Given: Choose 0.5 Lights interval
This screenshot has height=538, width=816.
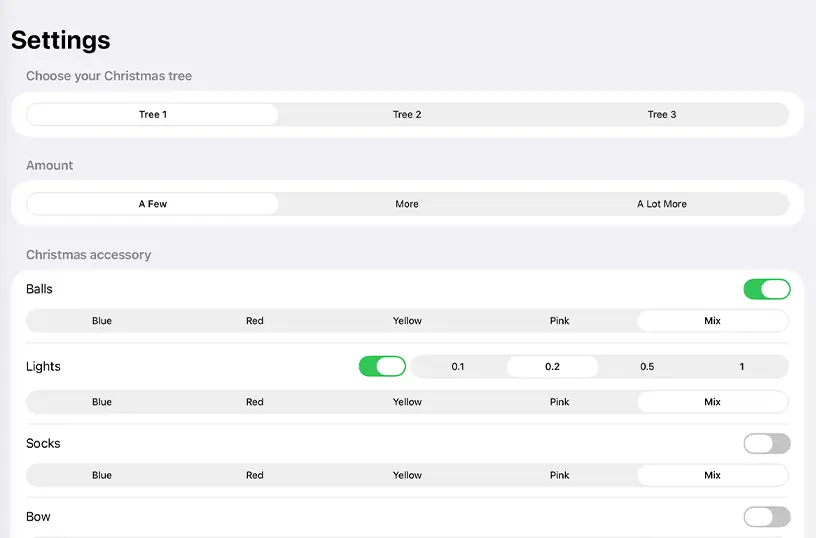Looking at the screenshot, I should click(x=647, y=367).
